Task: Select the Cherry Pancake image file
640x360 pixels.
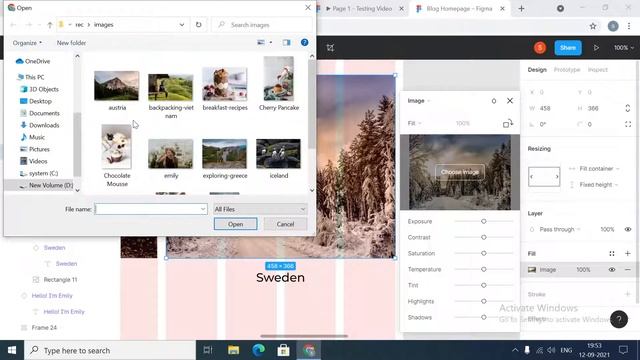Action: (x=279, y=78)
